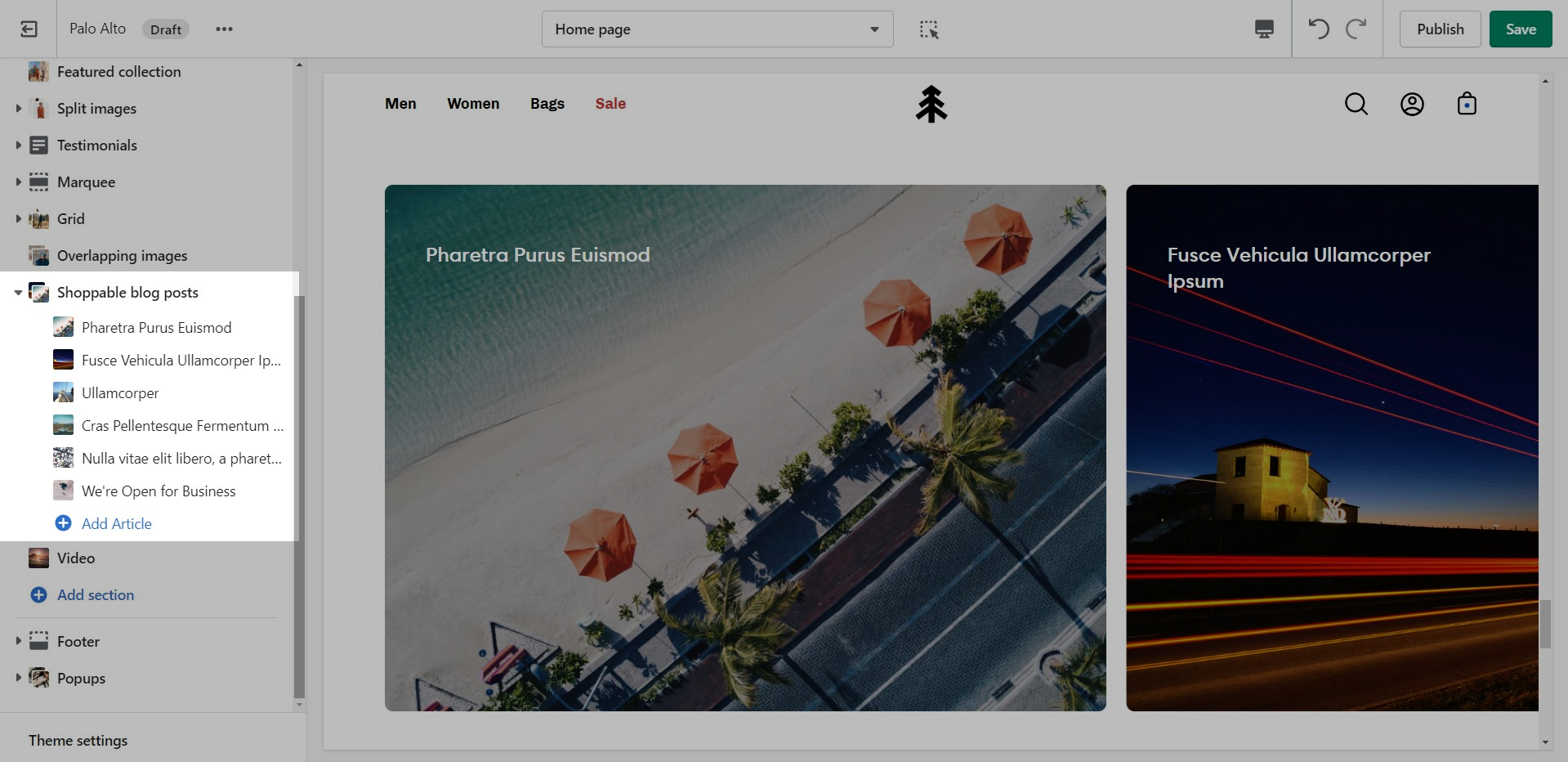Click the exit editor back icon
1568x762 pixels.
click(x=29, y=29)
